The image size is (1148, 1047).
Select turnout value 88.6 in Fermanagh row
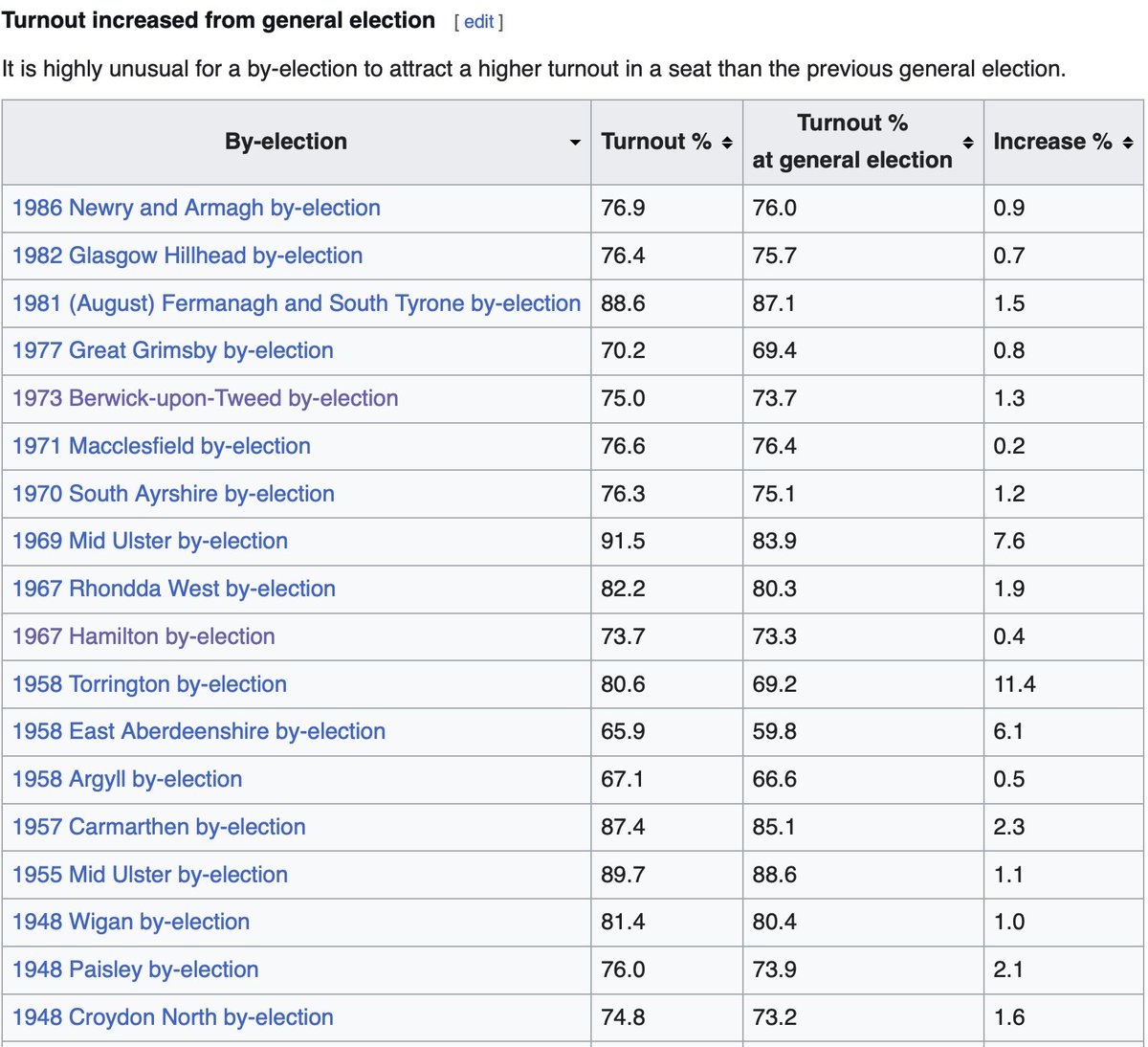pos(623,303)
